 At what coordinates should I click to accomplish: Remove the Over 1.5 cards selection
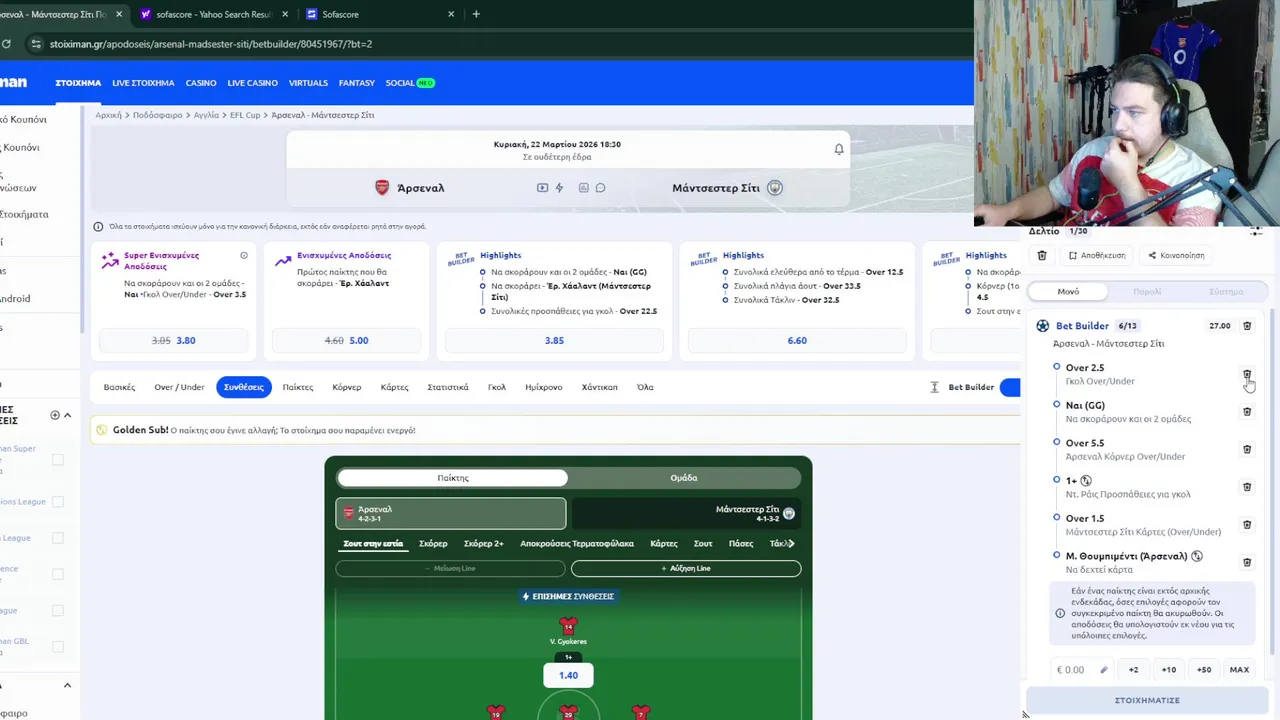point(1247,524)
